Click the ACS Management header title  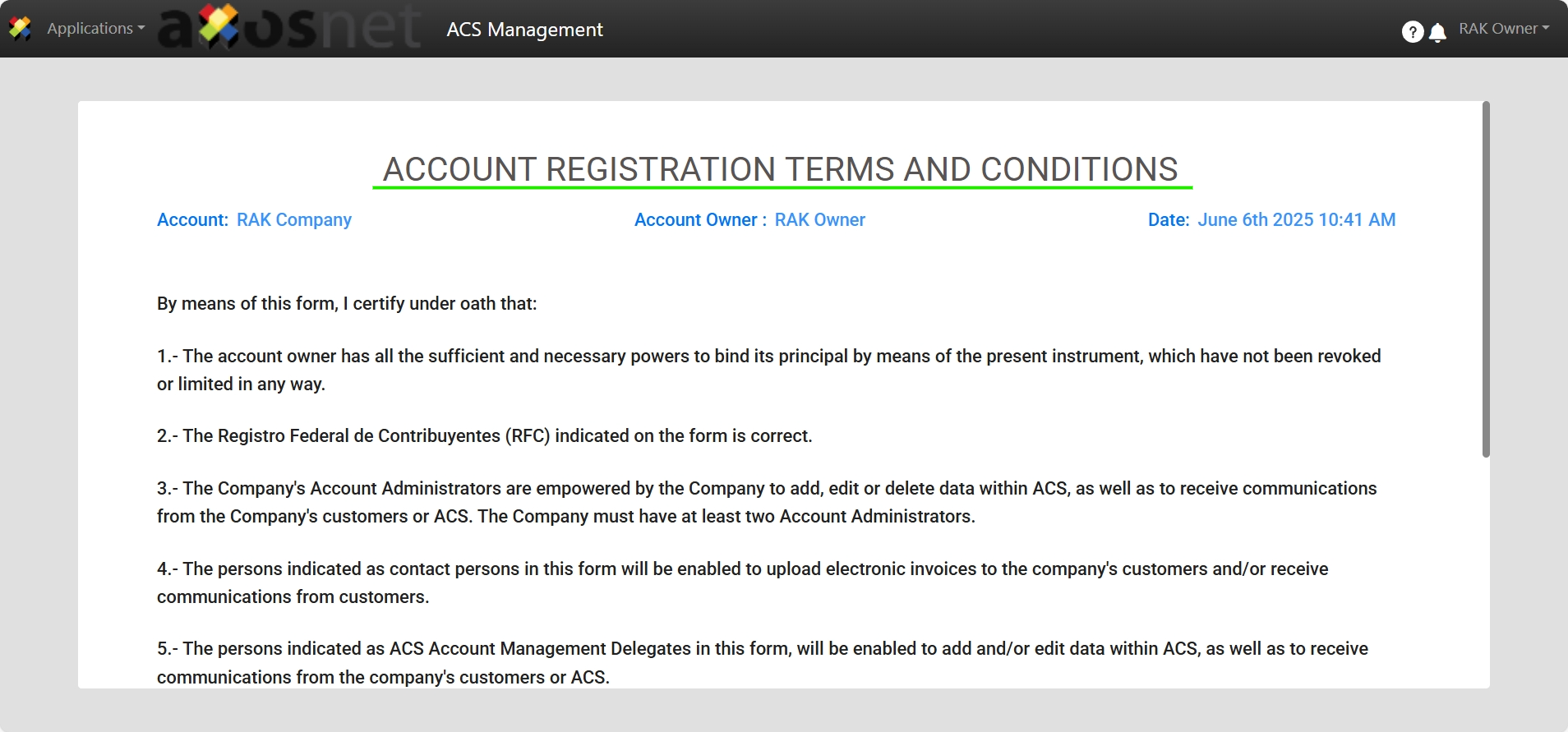pos(524,30)
